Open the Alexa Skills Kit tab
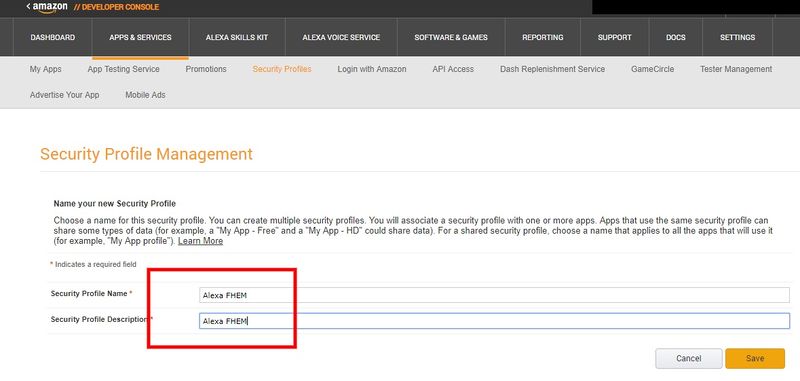Image resolution: width=800 pixels, height=381 pixels. pos(237,37)
